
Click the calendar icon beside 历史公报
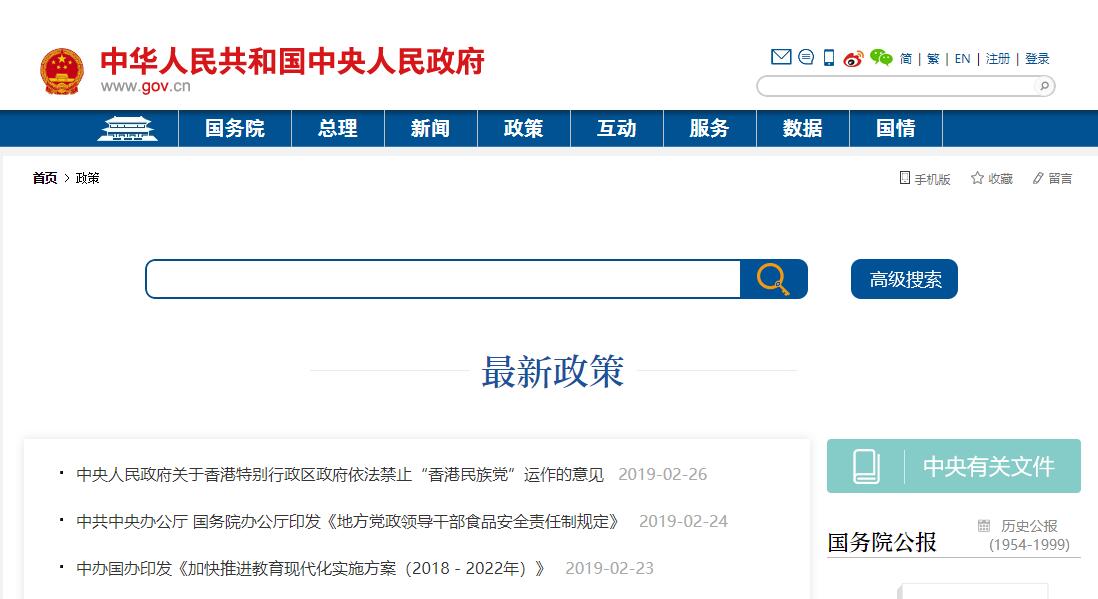pyautogui.click(x=985, y=525)
